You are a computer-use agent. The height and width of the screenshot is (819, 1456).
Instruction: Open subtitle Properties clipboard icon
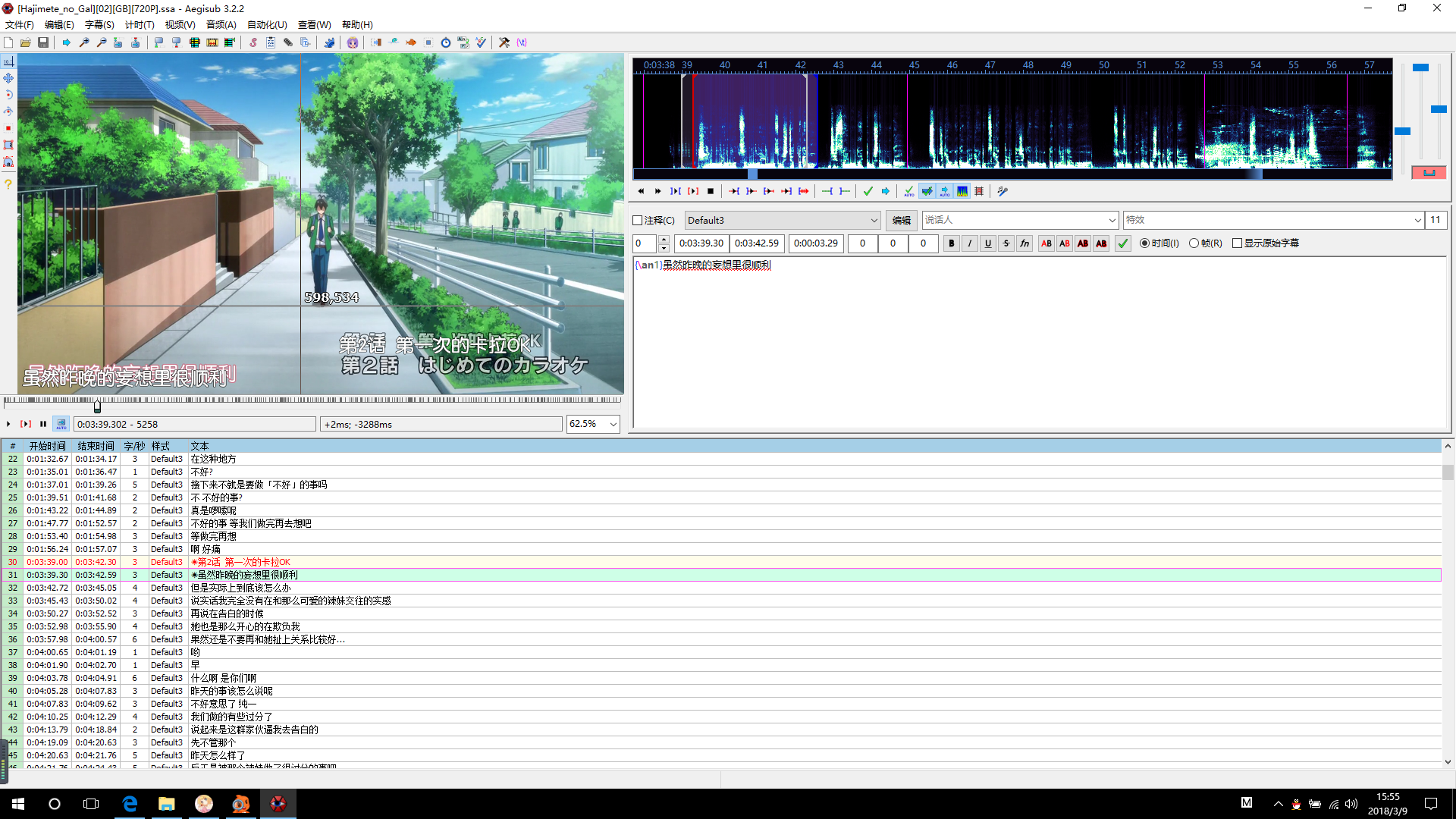[271, 42]
